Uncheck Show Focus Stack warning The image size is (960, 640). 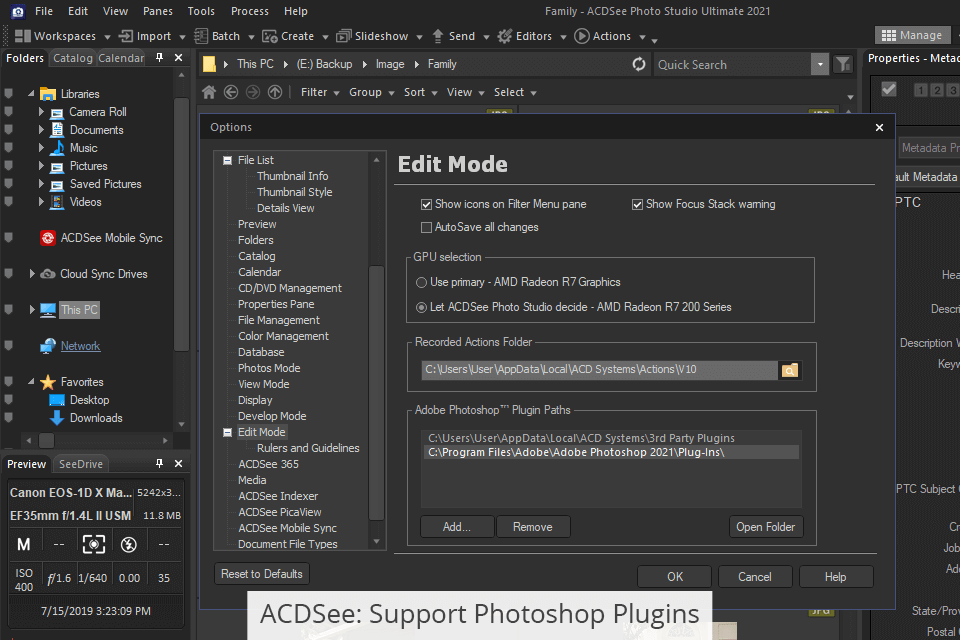tap(637, 205)
